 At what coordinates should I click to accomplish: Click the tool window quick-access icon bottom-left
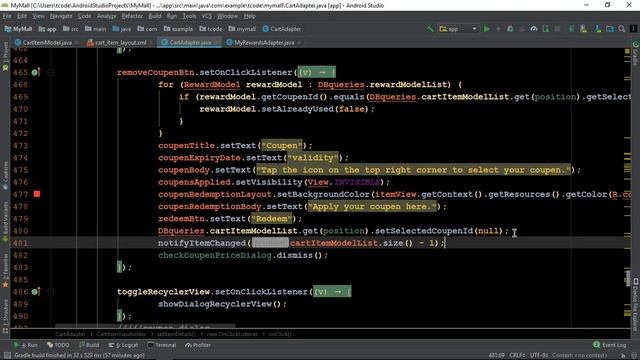[7, 356]
